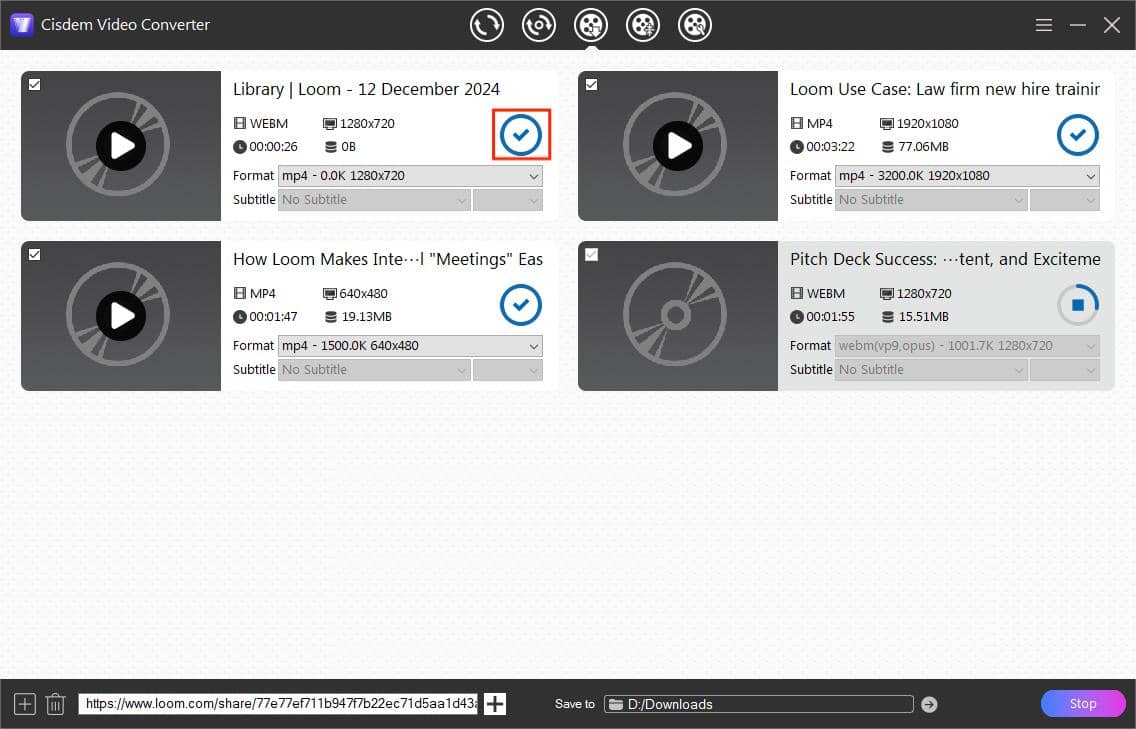The height and width of the screenshot is (729, 1136).
Task: Click the completed checkmark for Loom Use Case
Action: click(1077, 135)
